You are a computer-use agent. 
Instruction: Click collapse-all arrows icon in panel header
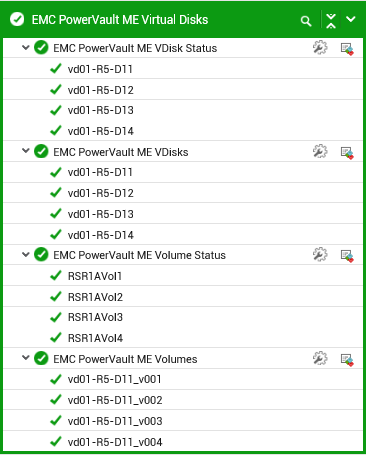pyautogui.click(x=331, y=21)
